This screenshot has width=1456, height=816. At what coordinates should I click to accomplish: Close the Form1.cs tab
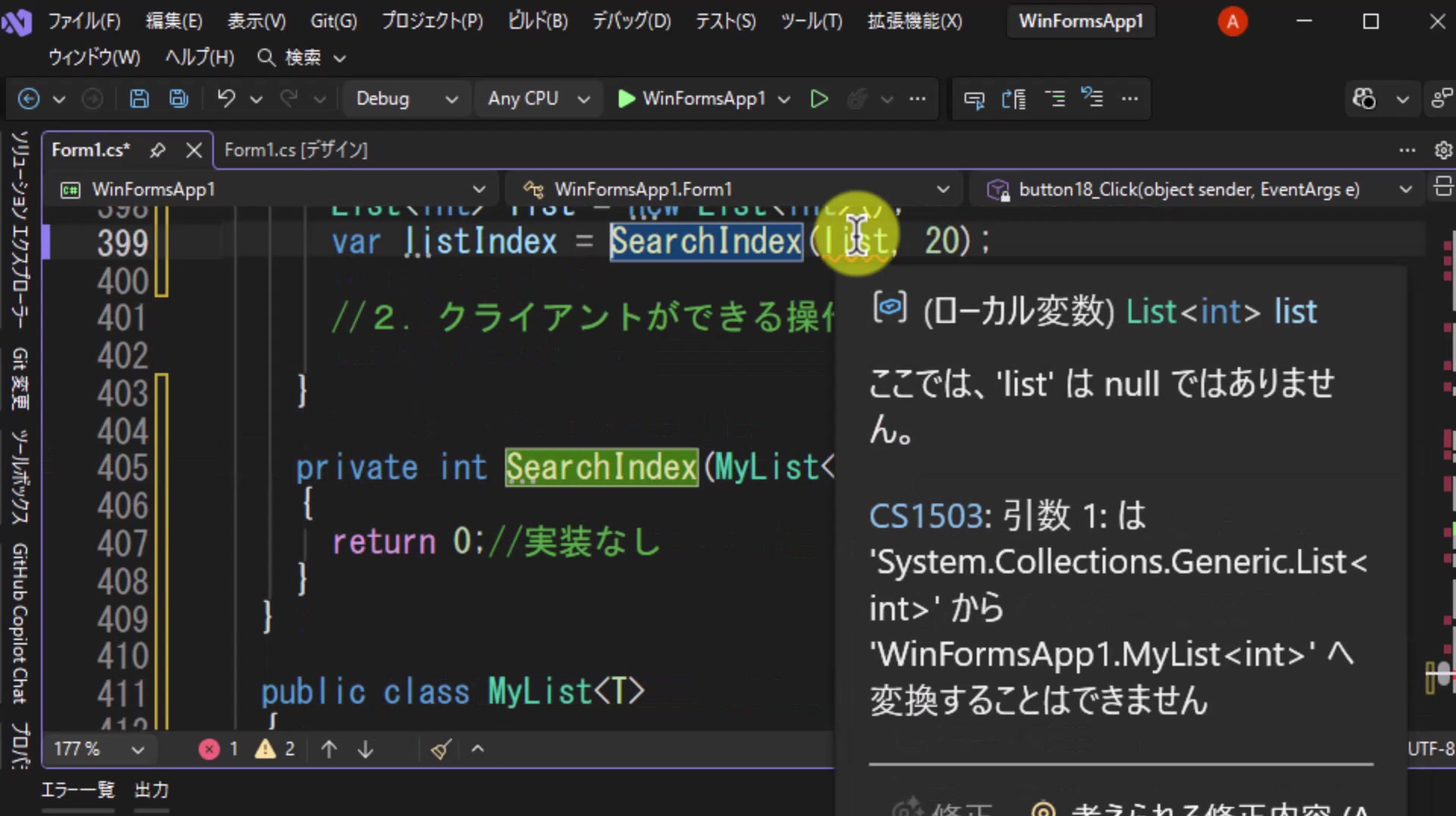coord(194,150)
